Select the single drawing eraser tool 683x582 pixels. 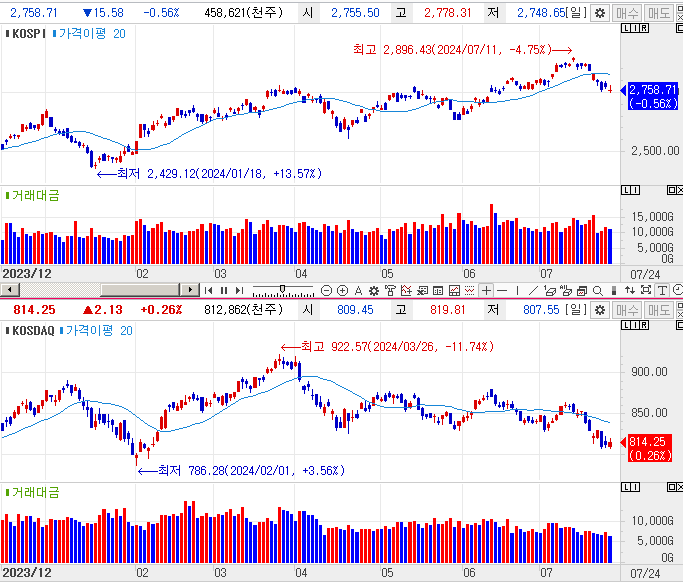pyautogui.click(x=550, y=291)
